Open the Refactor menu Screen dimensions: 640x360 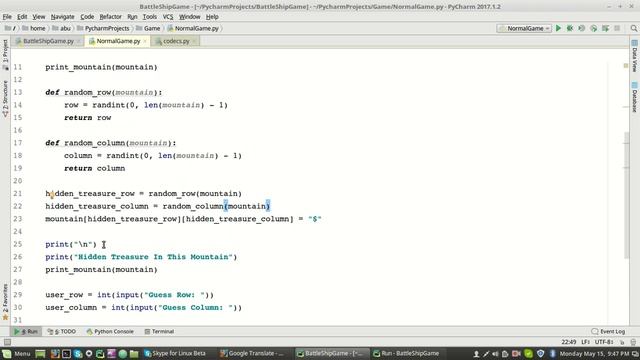pos(111,17)
